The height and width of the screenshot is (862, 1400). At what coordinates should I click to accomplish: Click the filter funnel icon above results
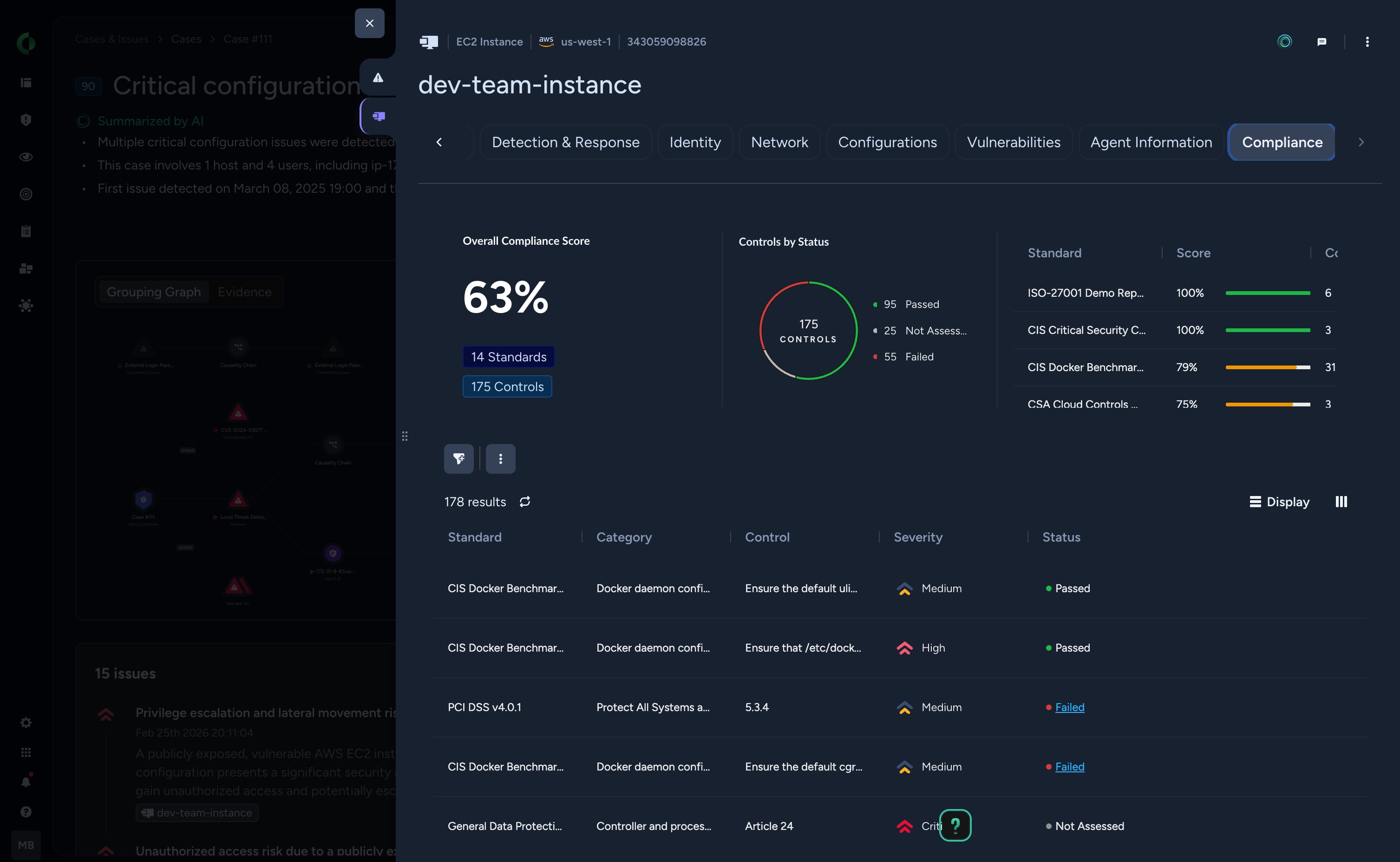tap(458, 458)
